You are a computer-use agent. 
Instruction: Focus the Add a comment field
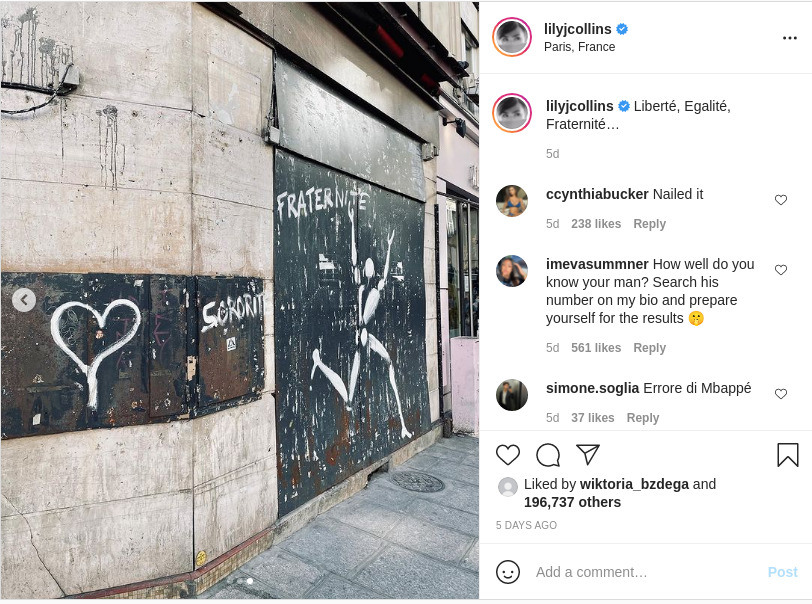(647, 572)
